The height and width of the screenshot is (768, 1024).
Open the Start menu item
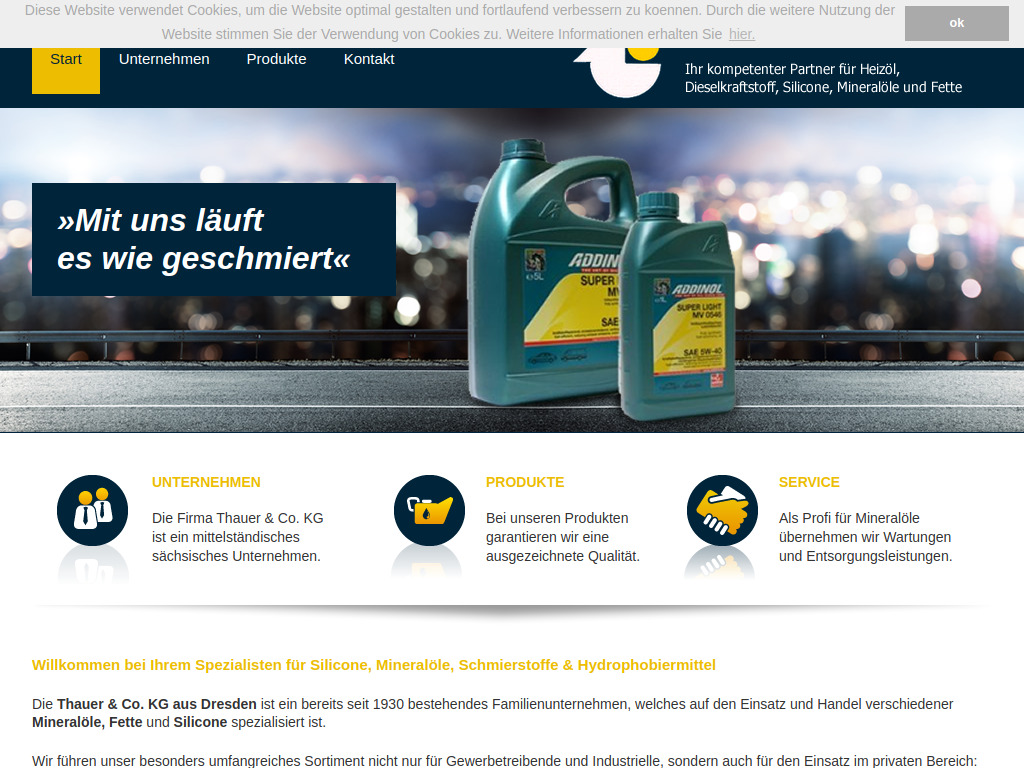pos(65,58)
